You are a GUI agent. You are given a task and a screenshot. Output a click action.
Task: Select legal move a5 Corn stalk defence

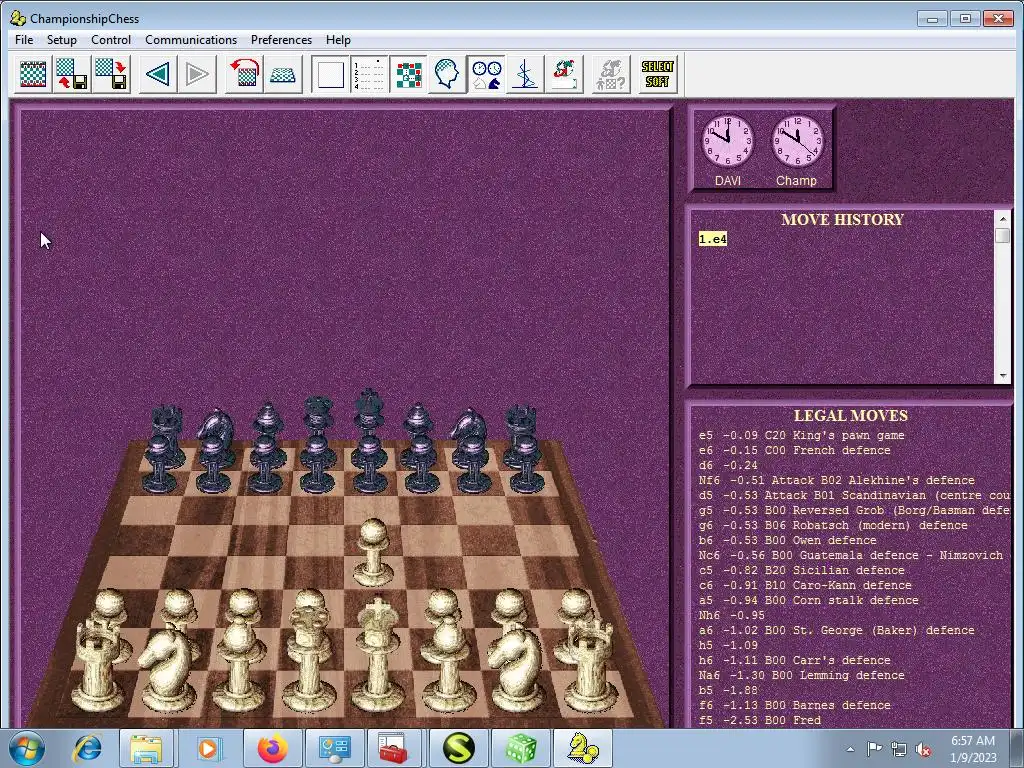pos(808,601)
